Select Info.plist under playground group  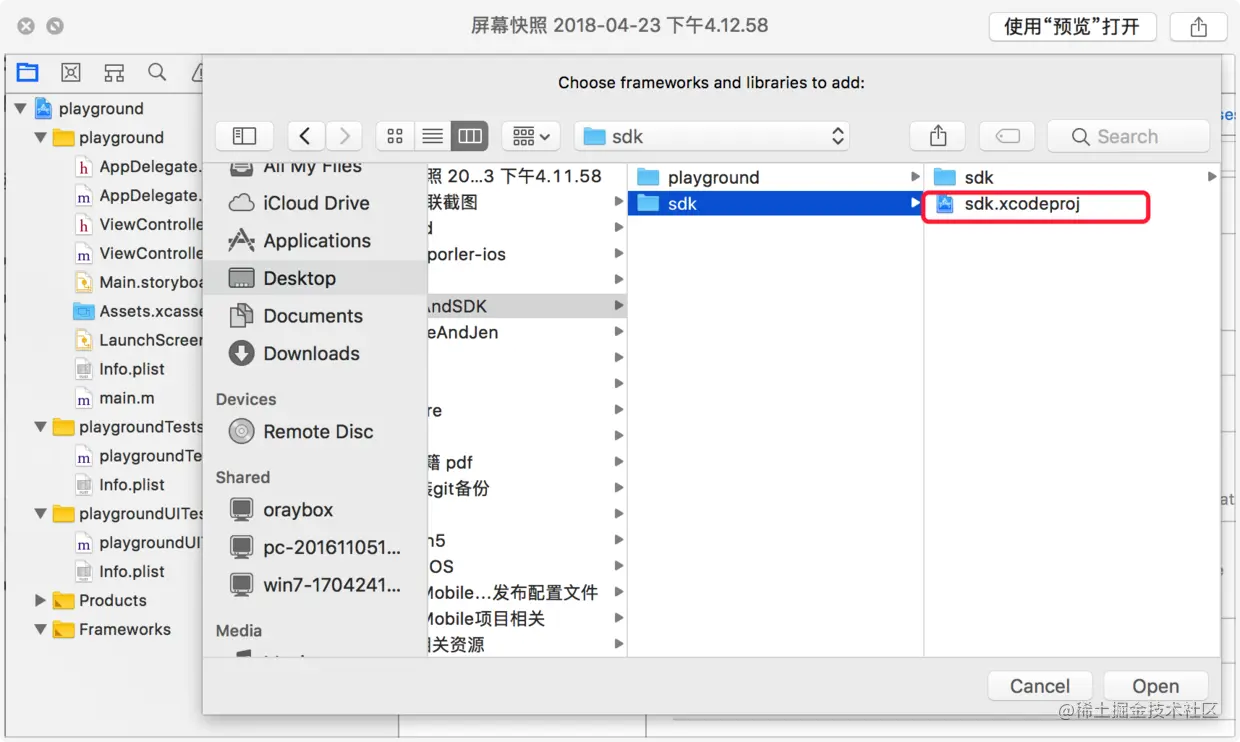[x=120, y=369]
